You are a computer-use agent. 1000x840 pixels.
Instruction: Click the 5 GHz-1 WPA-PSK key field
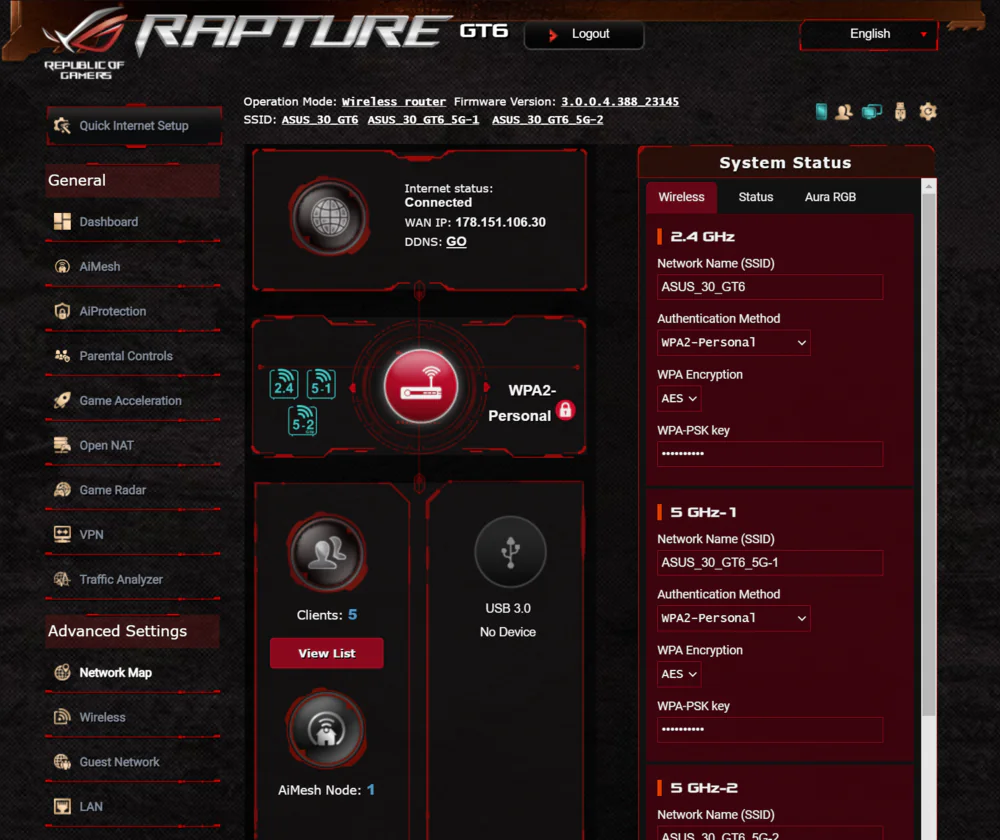[x=770, y=730]
